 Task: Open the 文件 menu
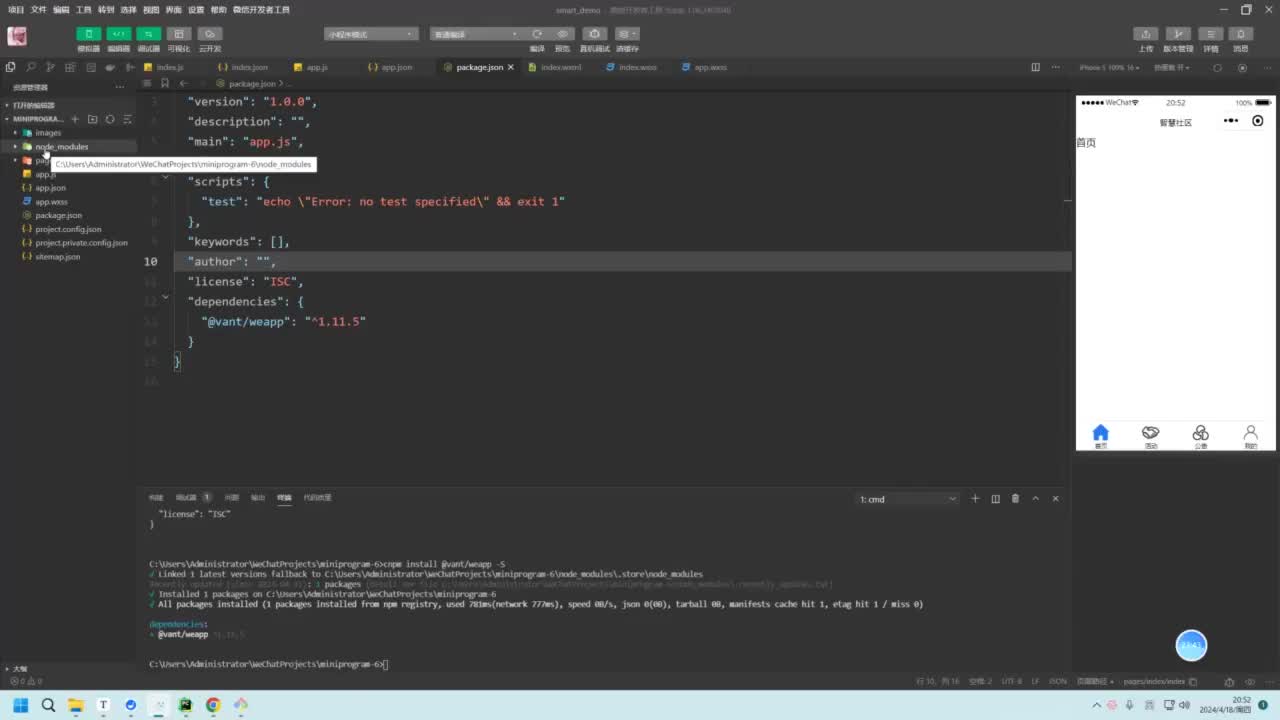coord(38,10)
